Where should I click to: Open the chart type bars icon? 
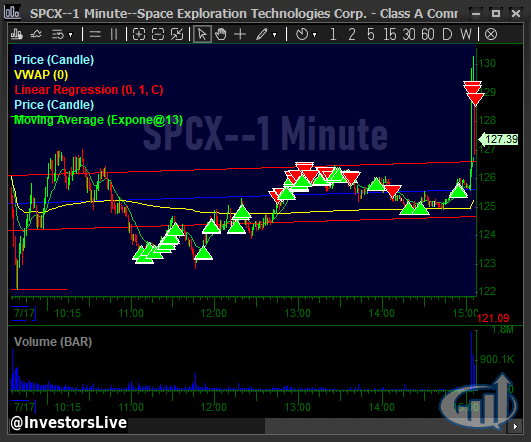[16, 34]
